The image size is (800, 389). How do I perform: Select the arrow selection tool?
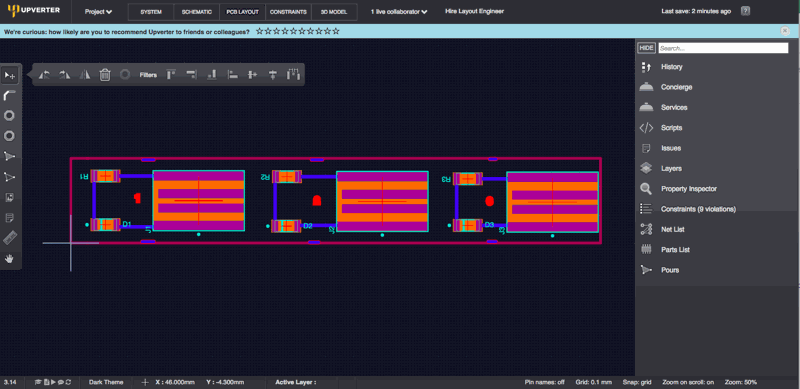(x=9, y=76)
